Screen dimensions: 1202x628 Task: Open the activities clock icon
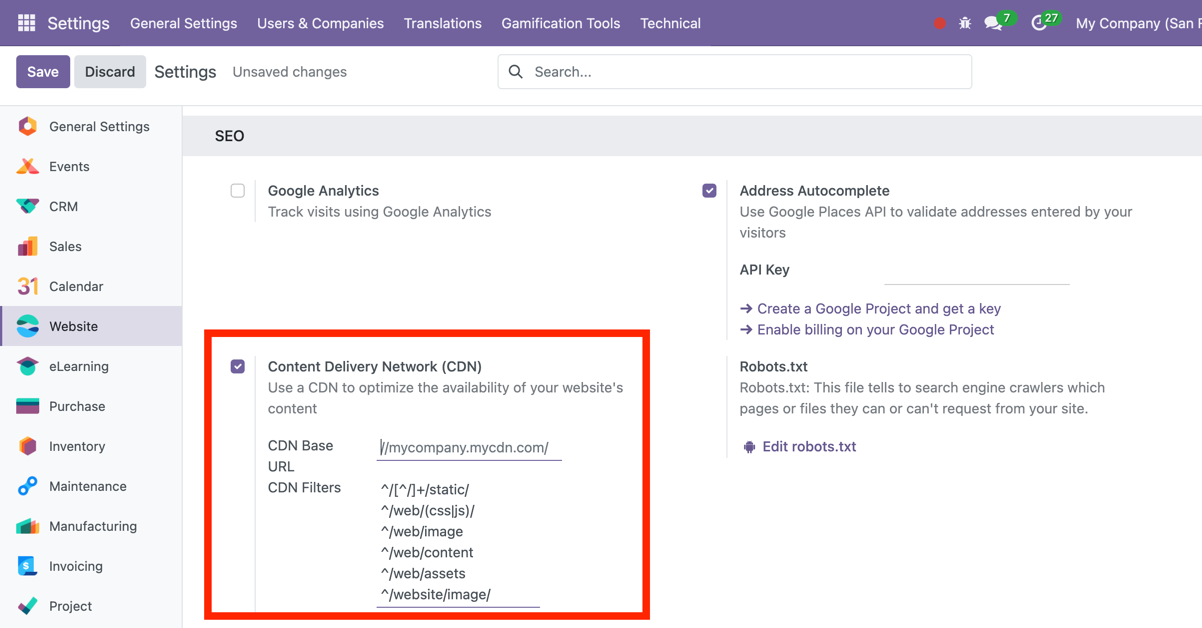click(x=1039, y=23)
